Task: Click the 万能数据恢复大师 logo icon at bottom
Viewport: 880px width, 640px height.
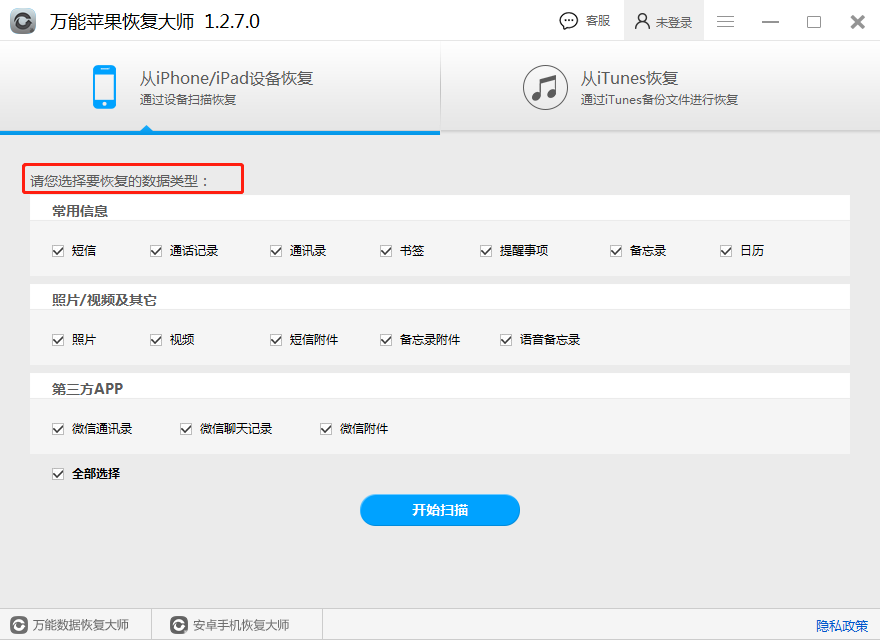Action: pos(19,625)
